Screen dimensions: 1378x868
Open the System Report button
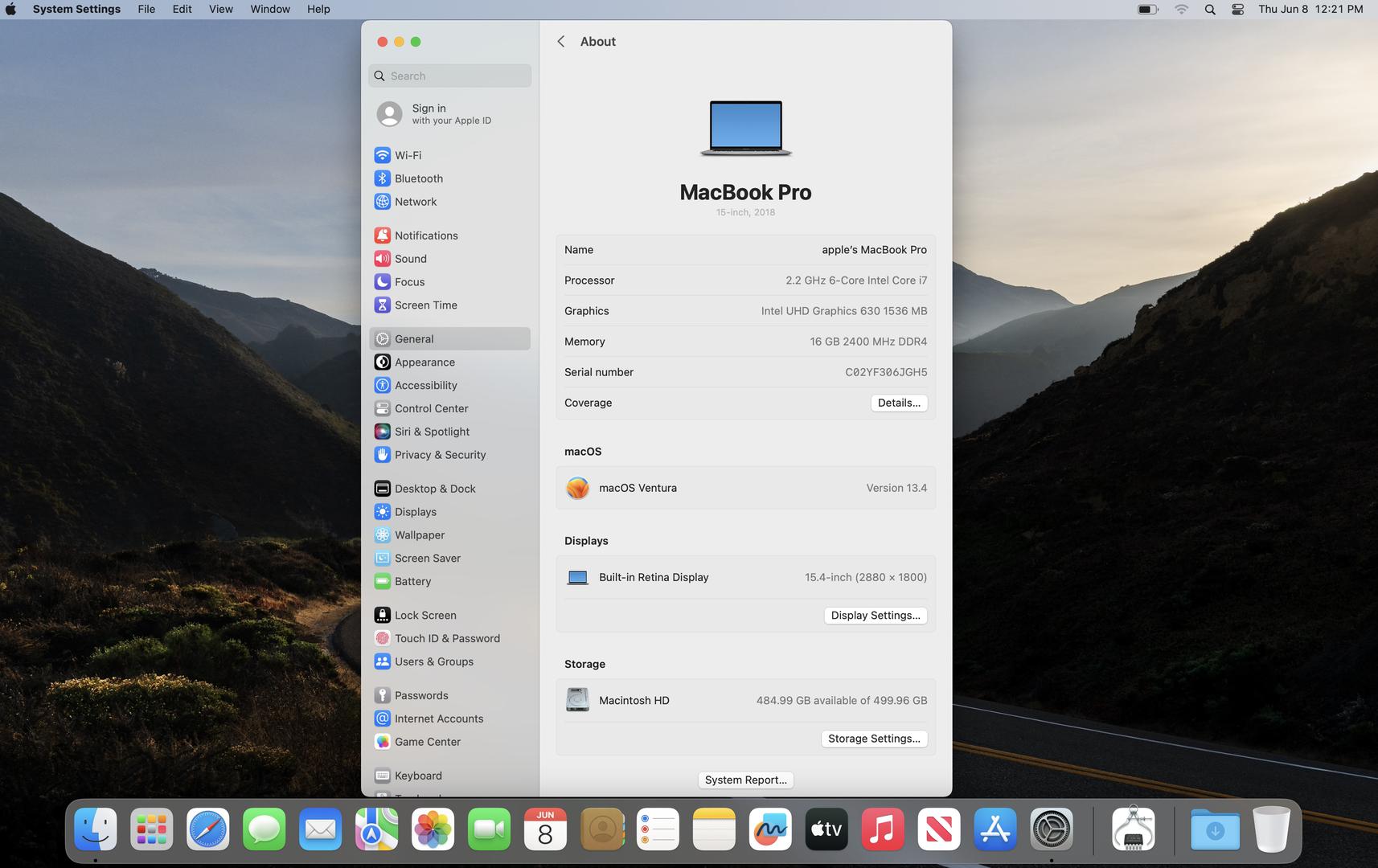745,780
